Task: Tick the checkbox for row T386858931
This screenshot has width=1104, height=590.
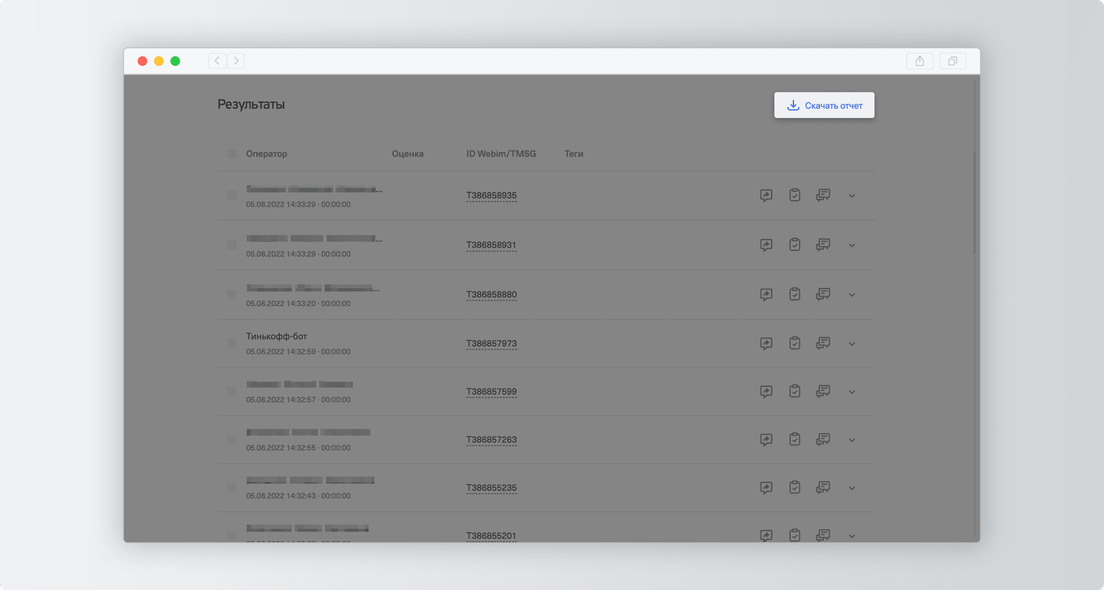Action: coord(232,244)
